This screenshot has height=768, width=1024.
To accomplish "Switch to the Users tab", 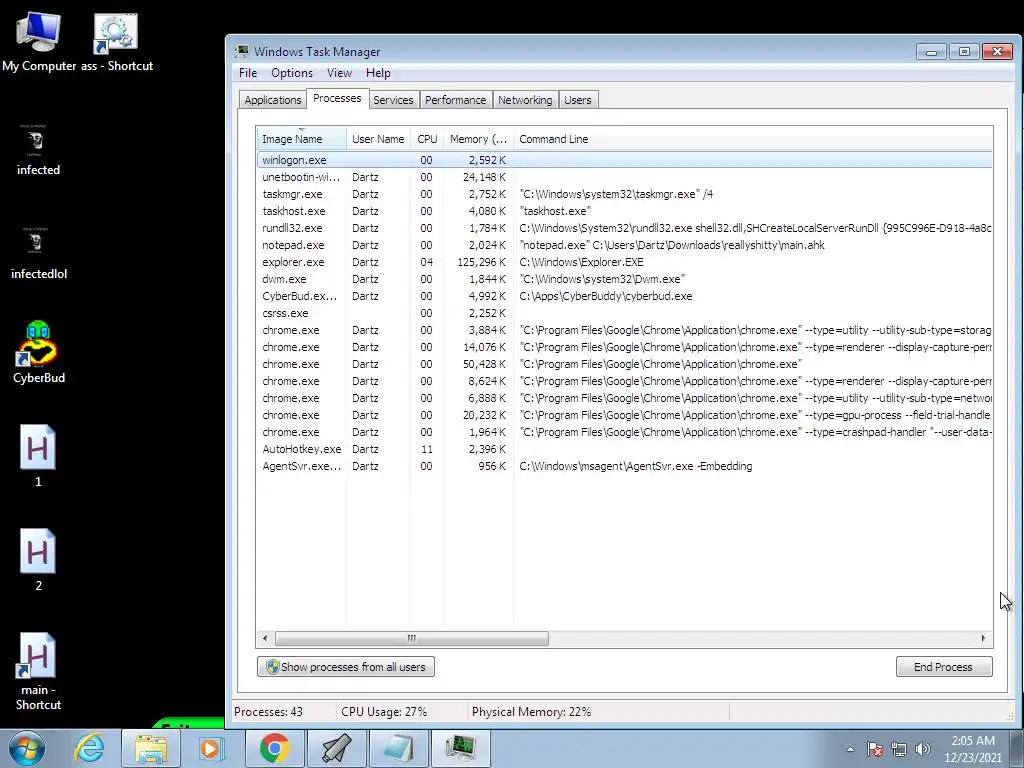I will click(x=577, y=100).
